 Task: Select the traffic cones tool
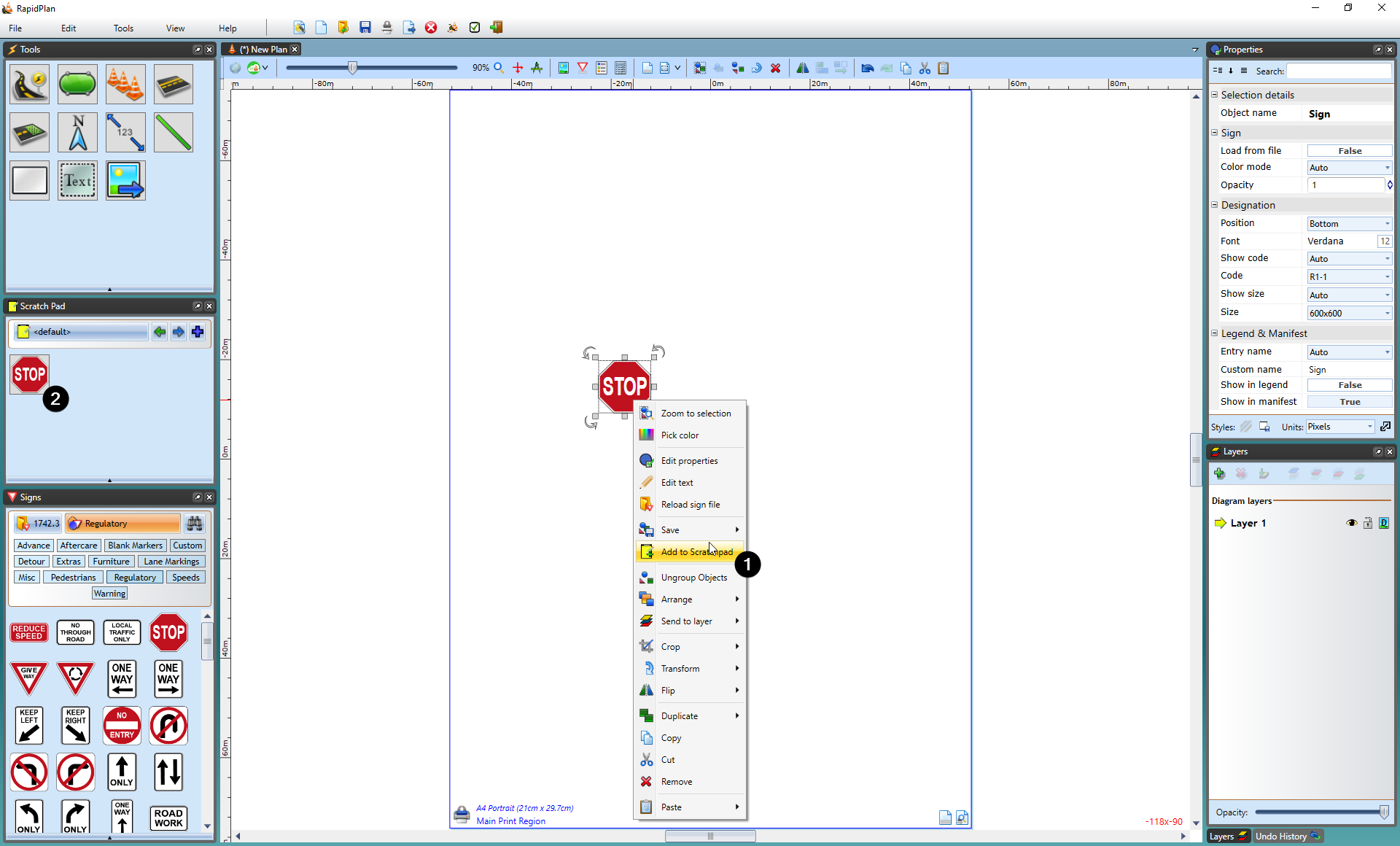pos(125,84)
